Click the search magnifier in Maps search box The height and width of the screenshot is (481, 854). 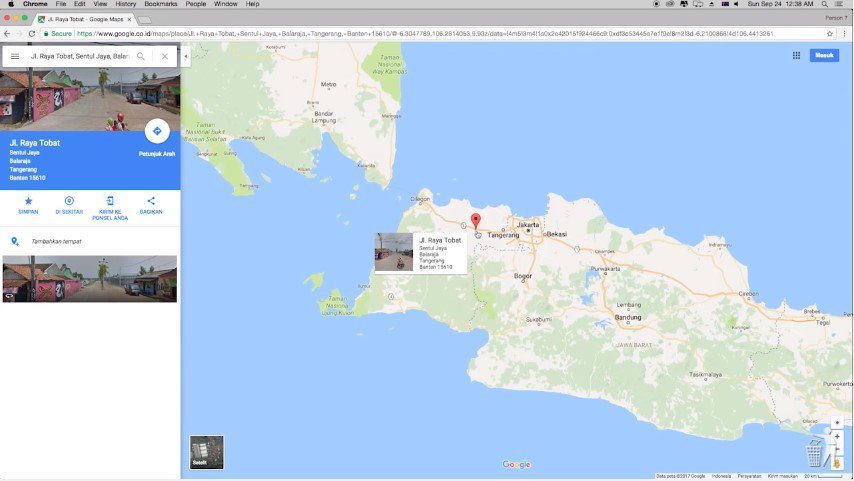pos(141,56)
